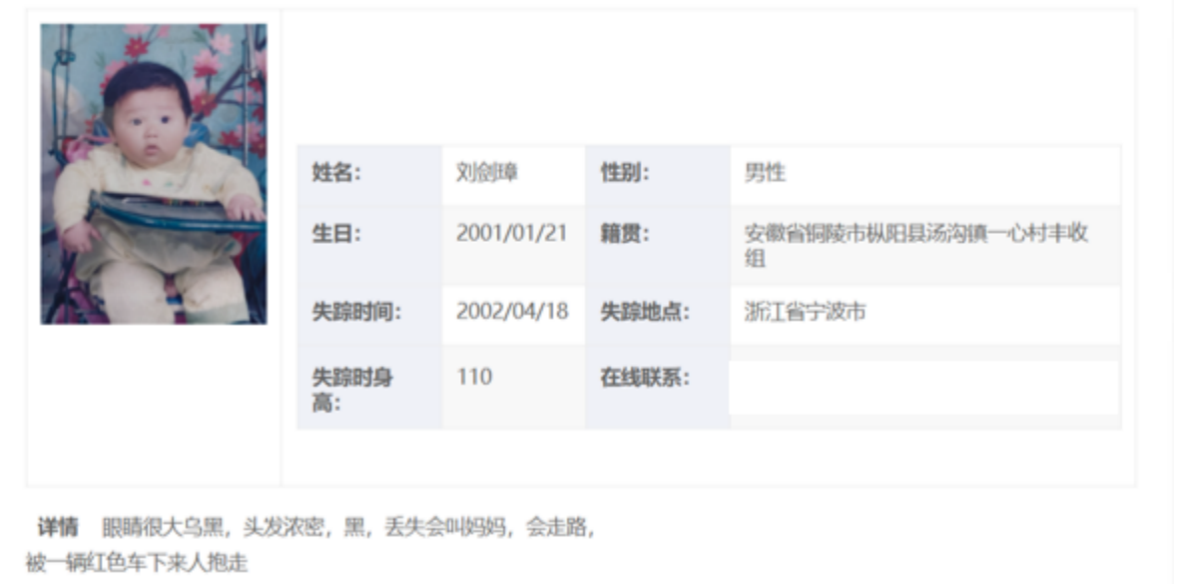This screenshot has height=586, width=1178.
Task: Select the missing date 2002/04/18
Action: pyautogui.click(x=512, y=311)
